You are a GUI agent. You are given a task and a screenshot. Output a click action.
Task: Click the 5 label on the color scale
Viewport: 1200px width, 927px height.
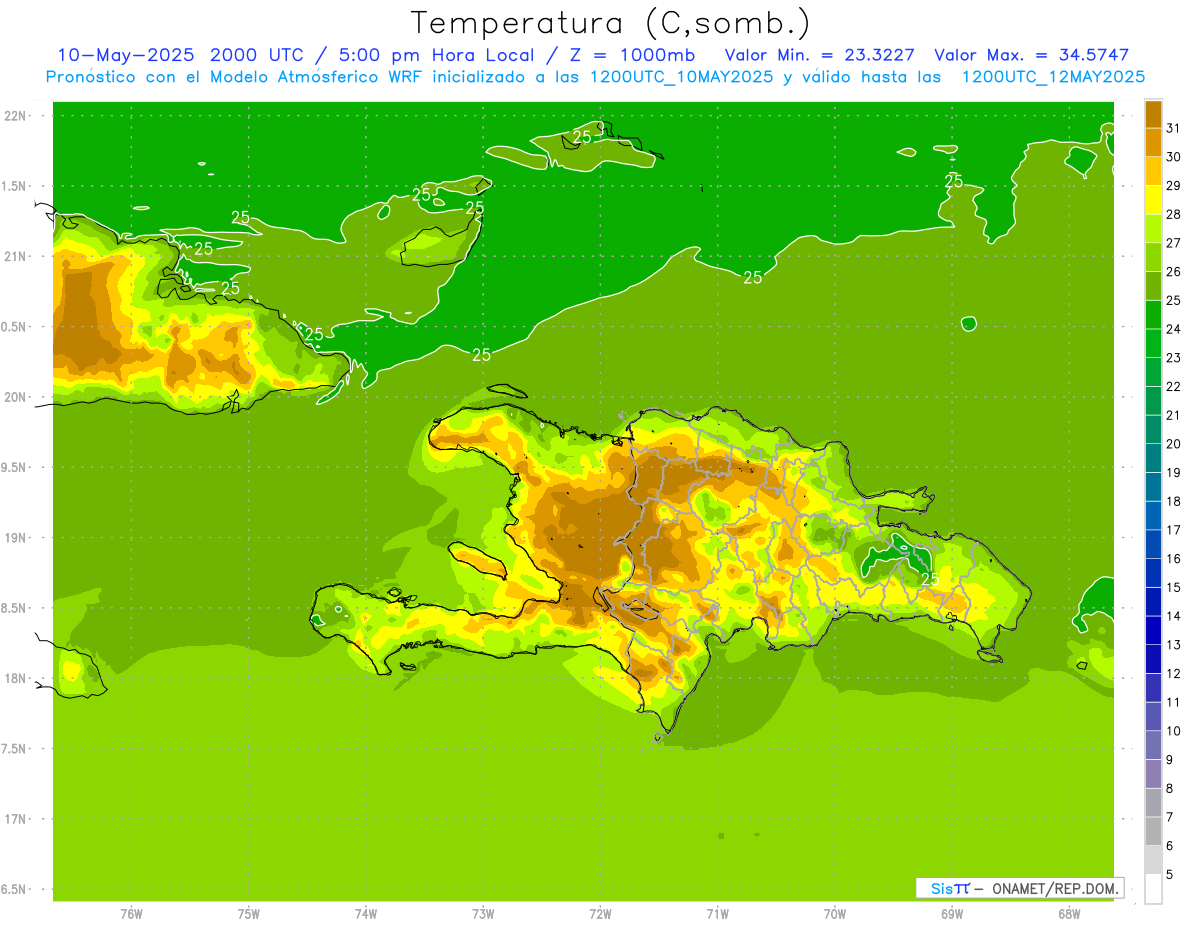coord(1169,875)
